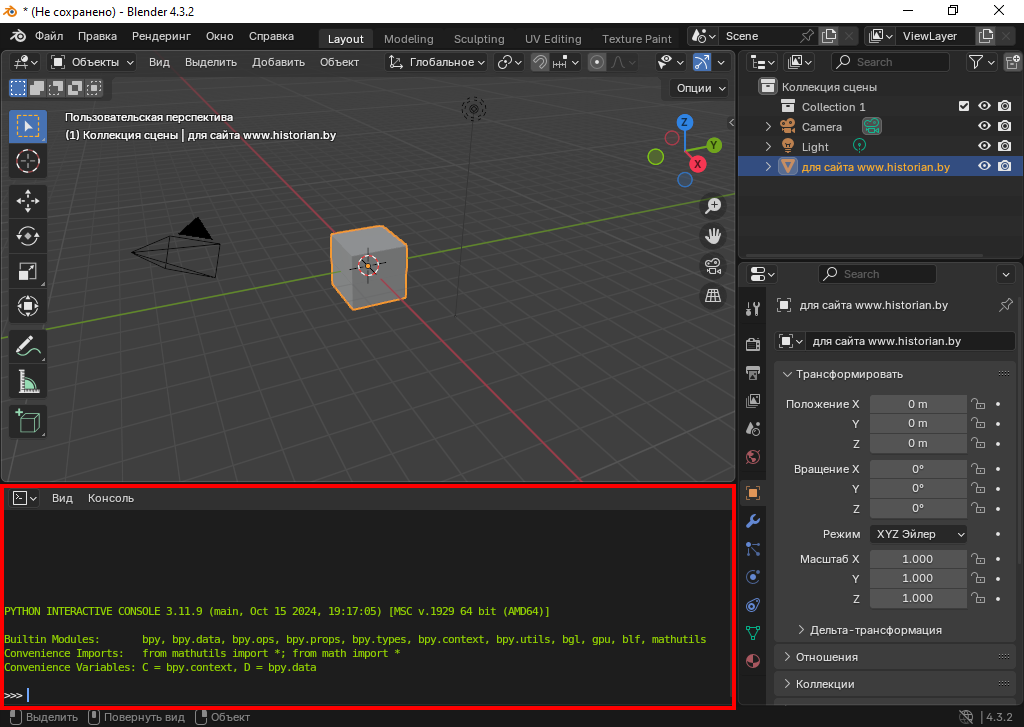
Task: Select the Rotate tool in the toolbar
Action: pos(28,236)
